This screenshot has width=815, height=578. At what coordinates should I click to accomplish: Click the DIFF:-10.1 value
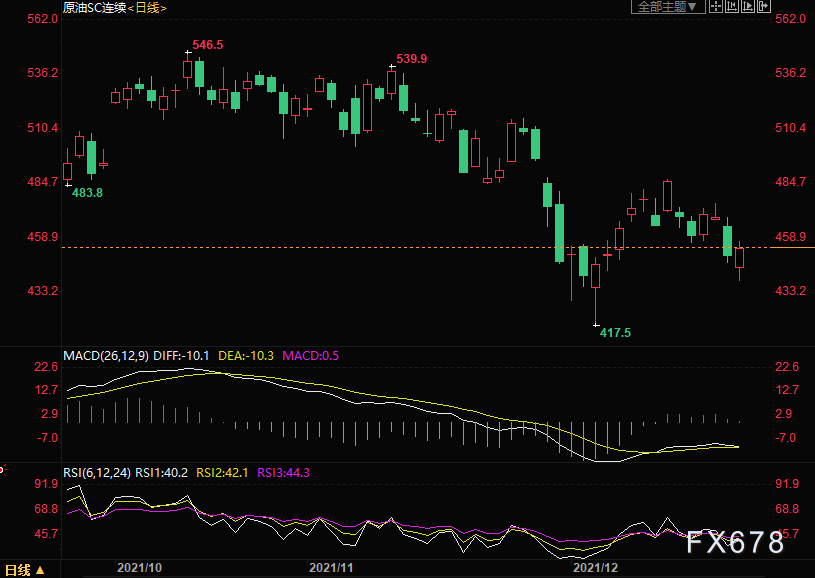181,356
